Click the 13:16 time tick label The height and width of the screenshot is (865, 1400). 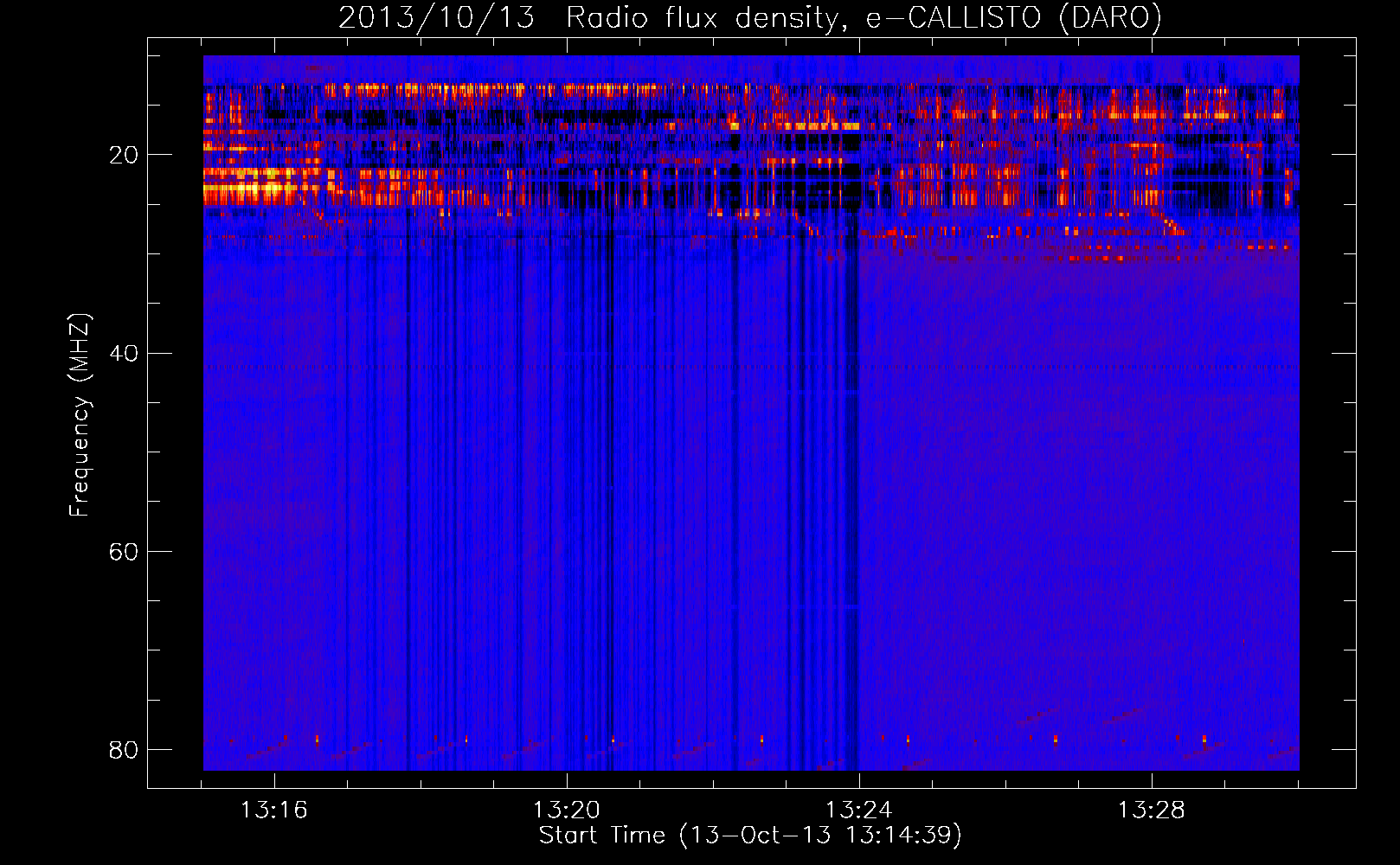point(273,811)
